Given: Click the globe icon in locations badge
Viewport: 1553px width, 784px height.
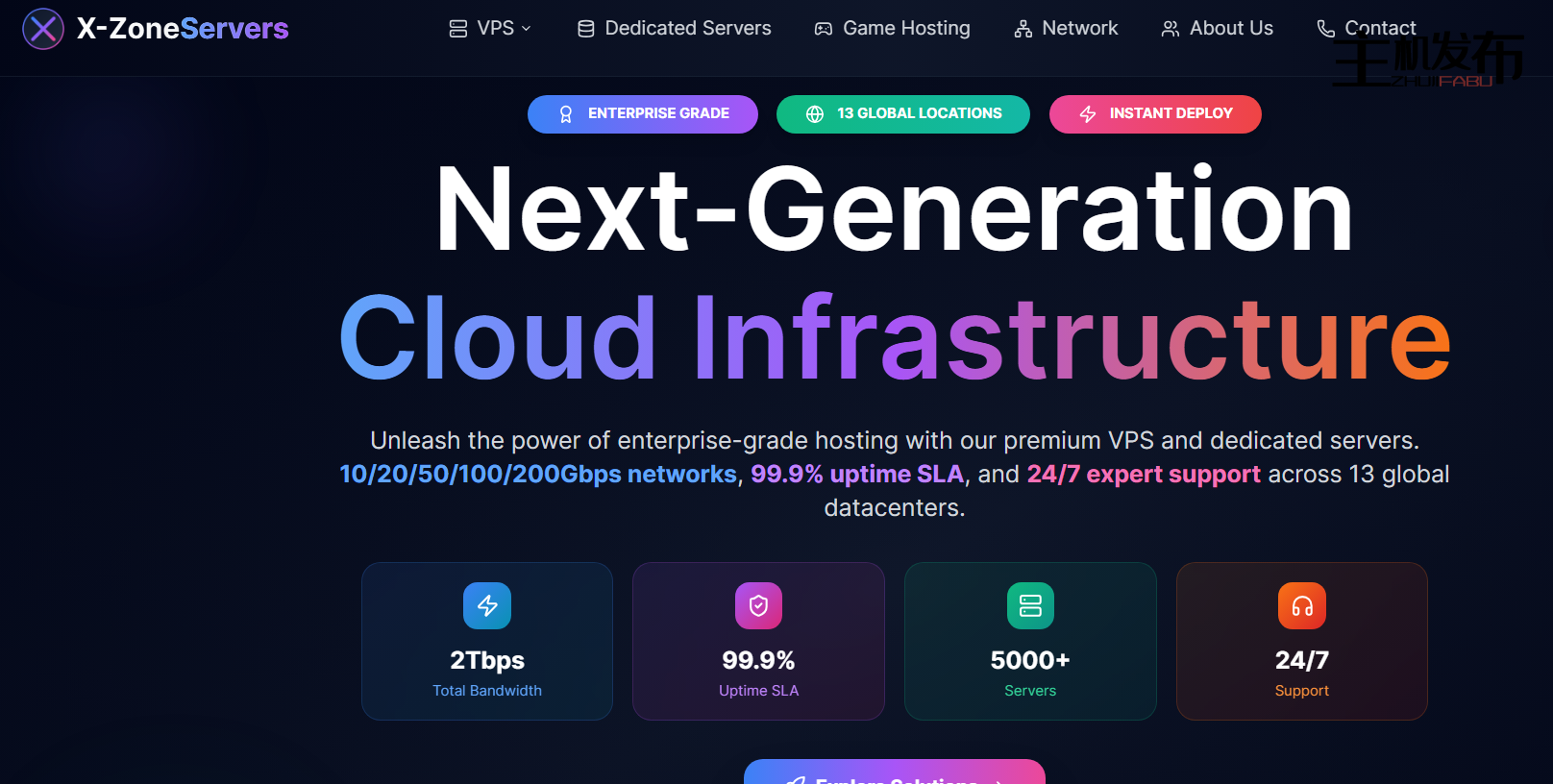Looking at the screenshot, I should [x=815, y=114].
